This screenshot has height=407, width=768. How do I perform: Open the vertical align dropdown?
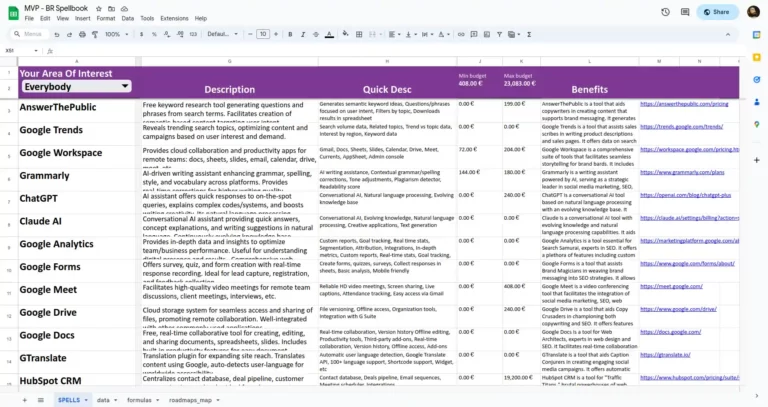pyautogui.click(x=410, y=34)
